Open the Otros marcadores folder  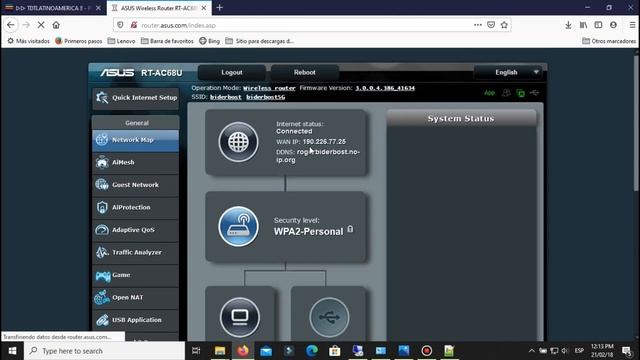[609, 41]
